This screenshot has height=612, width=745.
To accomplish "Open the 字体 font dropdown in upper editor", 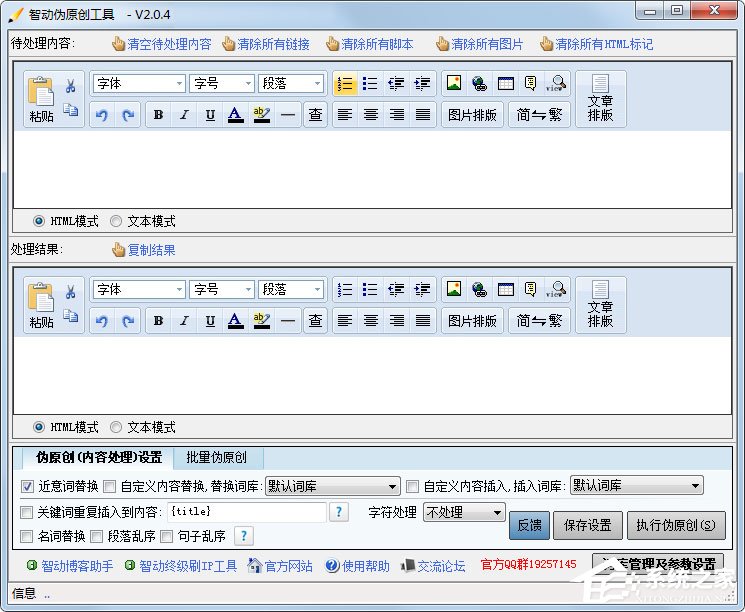I will 139,84.
